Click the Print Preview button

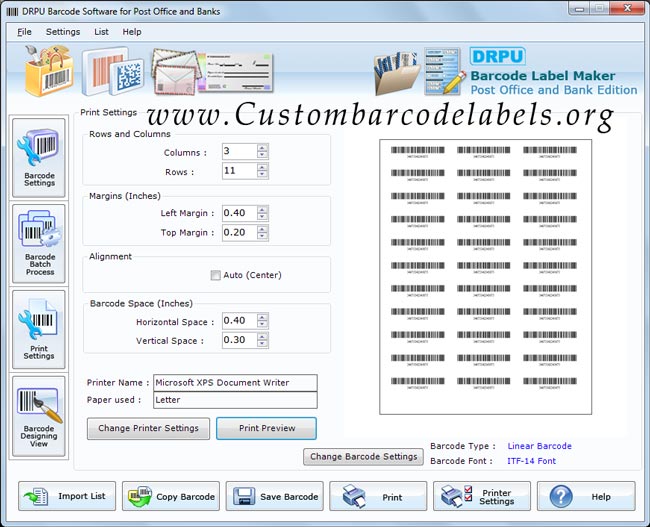tap(267, 428)
